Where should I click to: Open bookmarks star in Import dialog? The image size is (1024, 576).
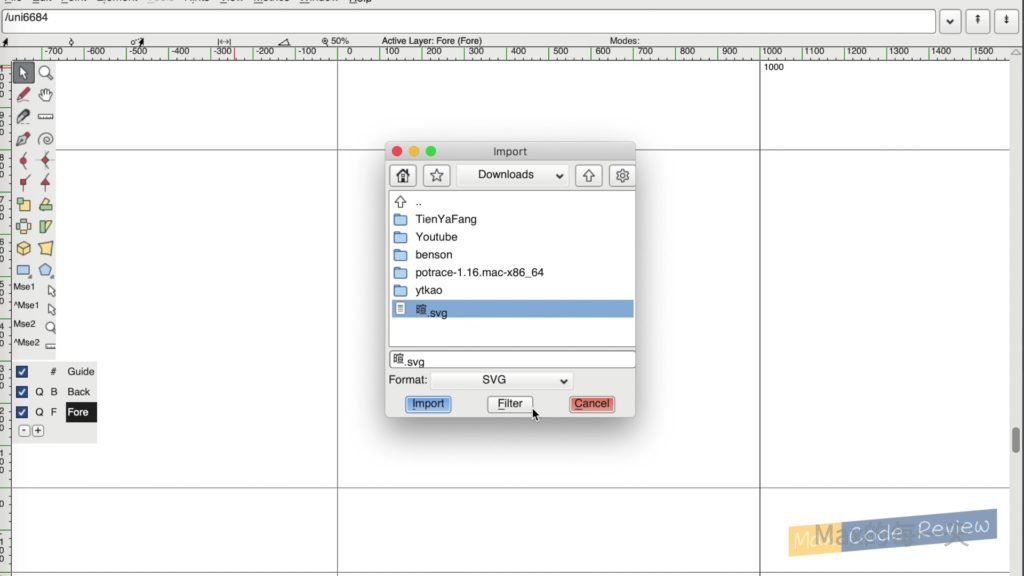pyautogui.click(x=437, y=176)
